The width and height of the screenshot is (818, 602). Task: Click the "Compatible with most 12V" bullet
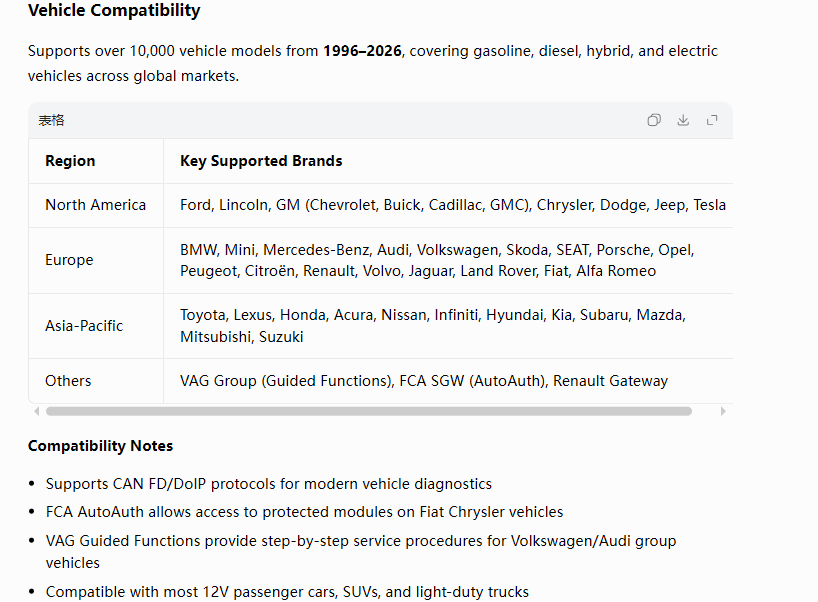tap(287, 592)
